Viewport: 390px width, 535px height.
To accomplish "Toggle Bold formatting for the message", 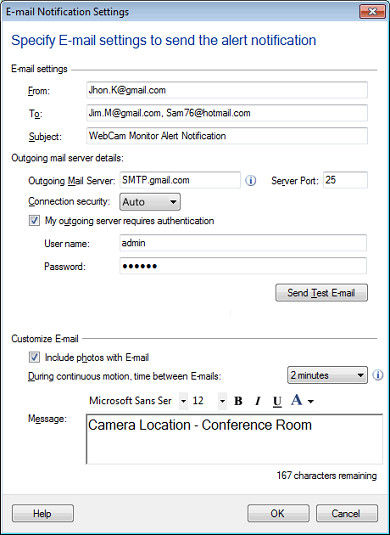I will [239, 401].
